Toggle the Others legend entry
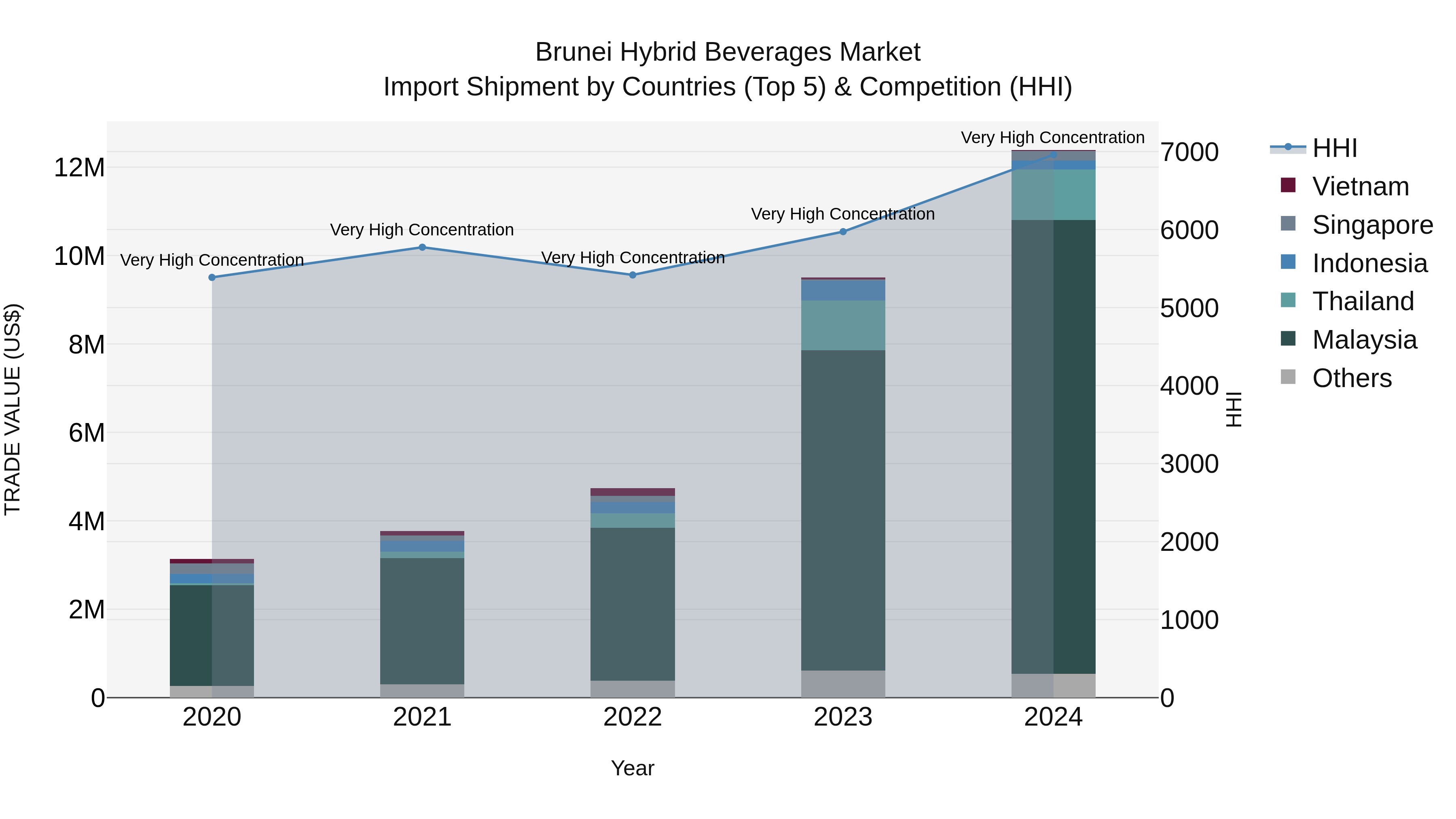 1336,378
